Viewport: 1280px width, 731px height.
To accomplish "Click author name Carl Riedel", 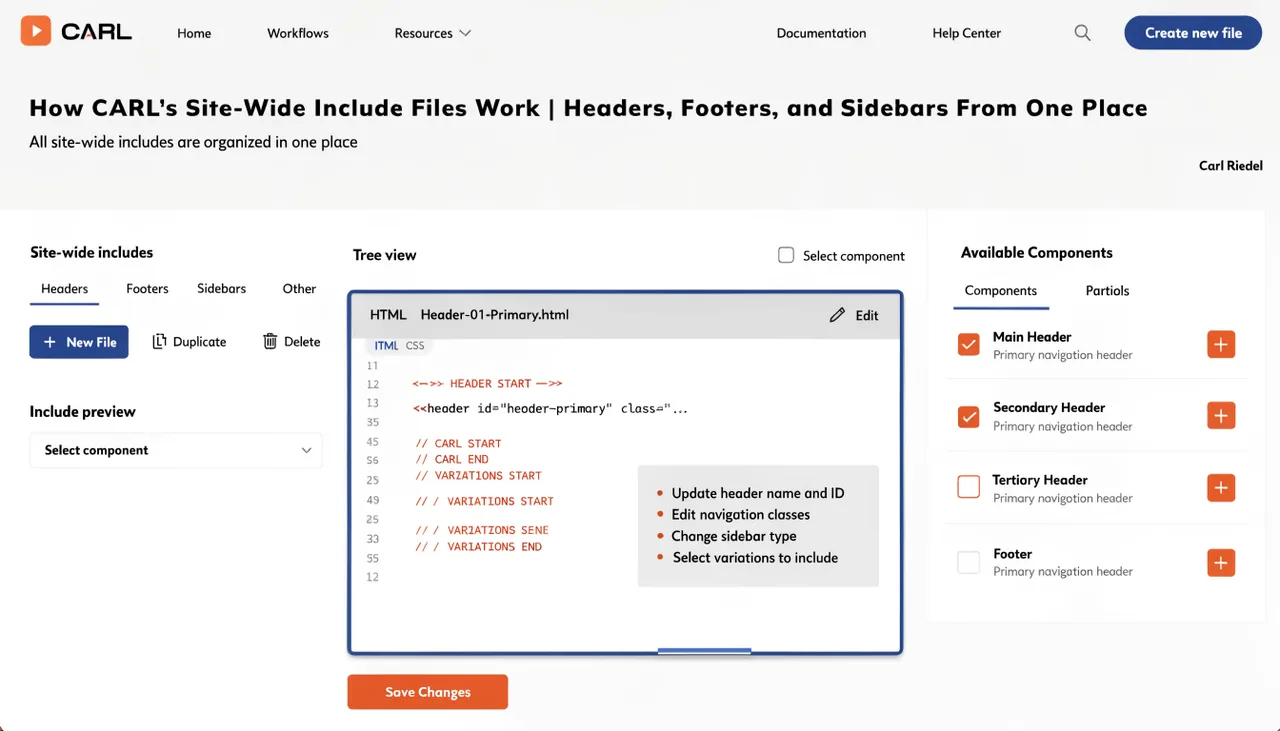I will [1230, 166].
